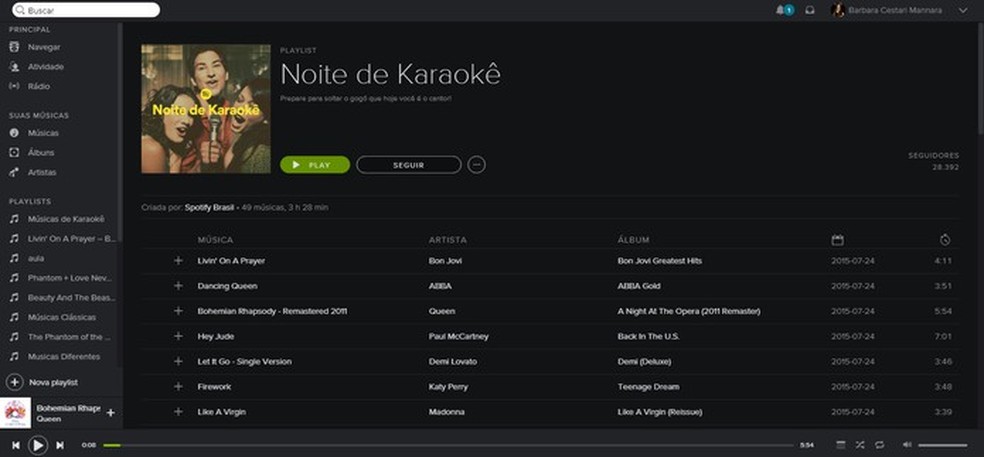Open the Teenage Dream album link
The width and height of the screenshot is (984, 457).
tap(648, 387)
